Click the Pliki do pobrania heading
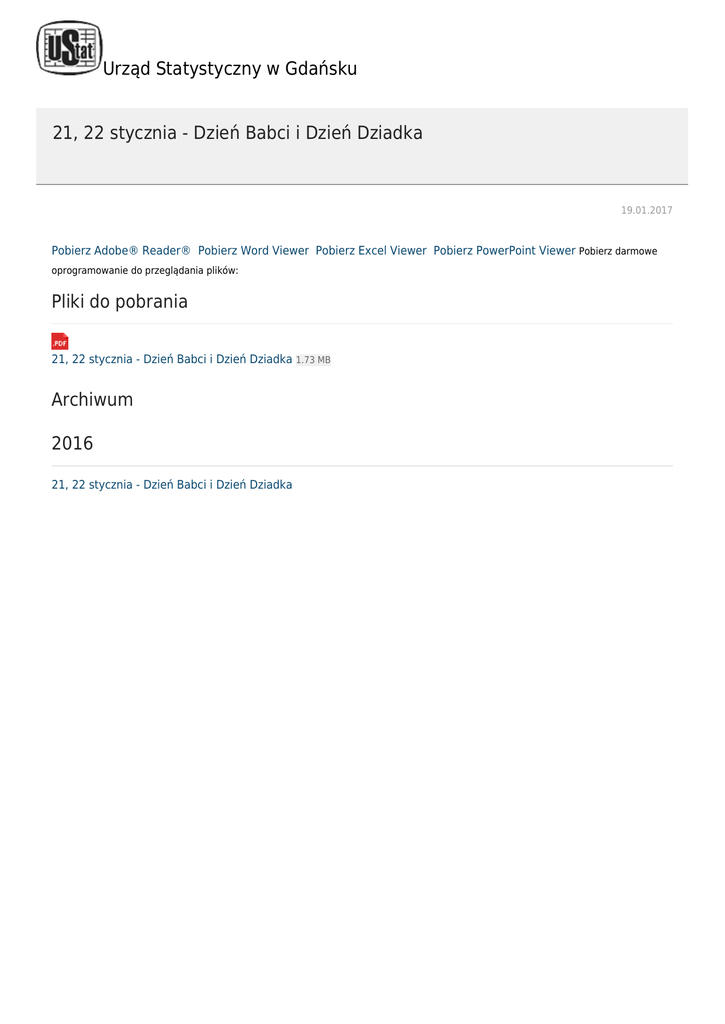This screenshot has height=1024, width=725. (120, 302)
